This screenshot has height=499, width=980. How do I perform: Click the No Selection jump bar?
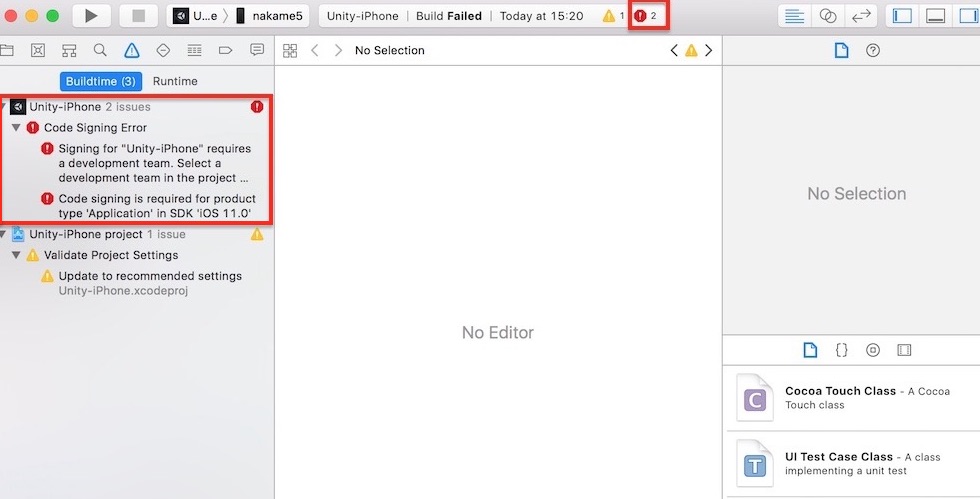point(389,51)
